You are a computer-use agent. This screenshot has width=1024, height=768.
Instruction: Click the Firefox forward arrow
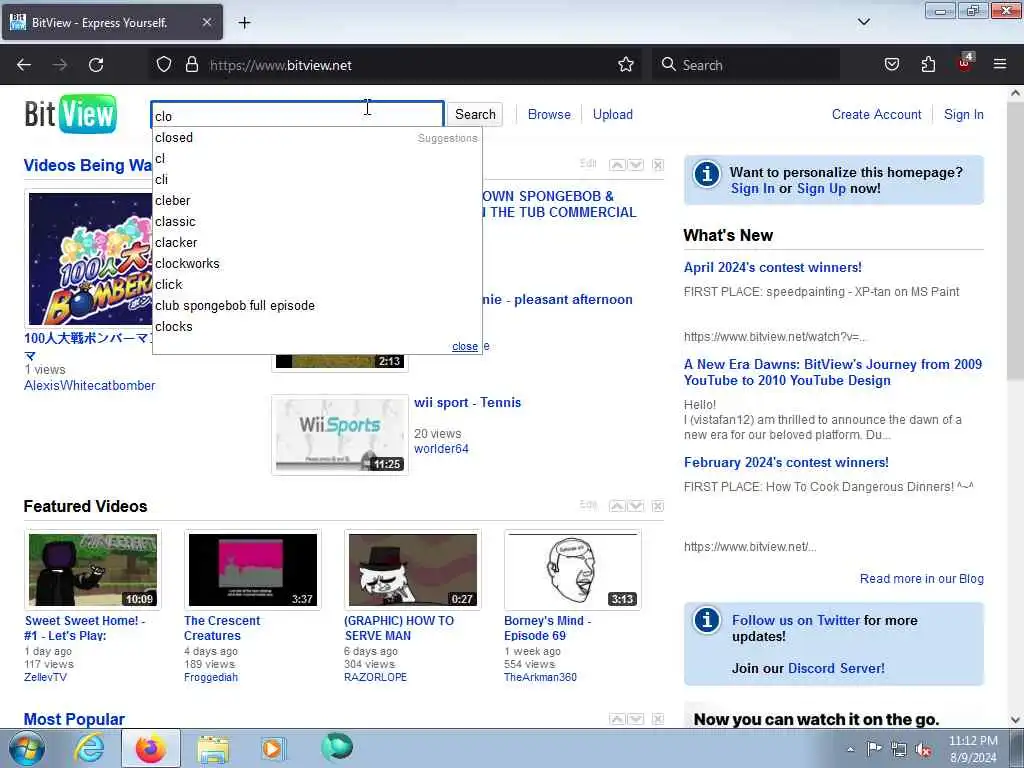[60, 65]
